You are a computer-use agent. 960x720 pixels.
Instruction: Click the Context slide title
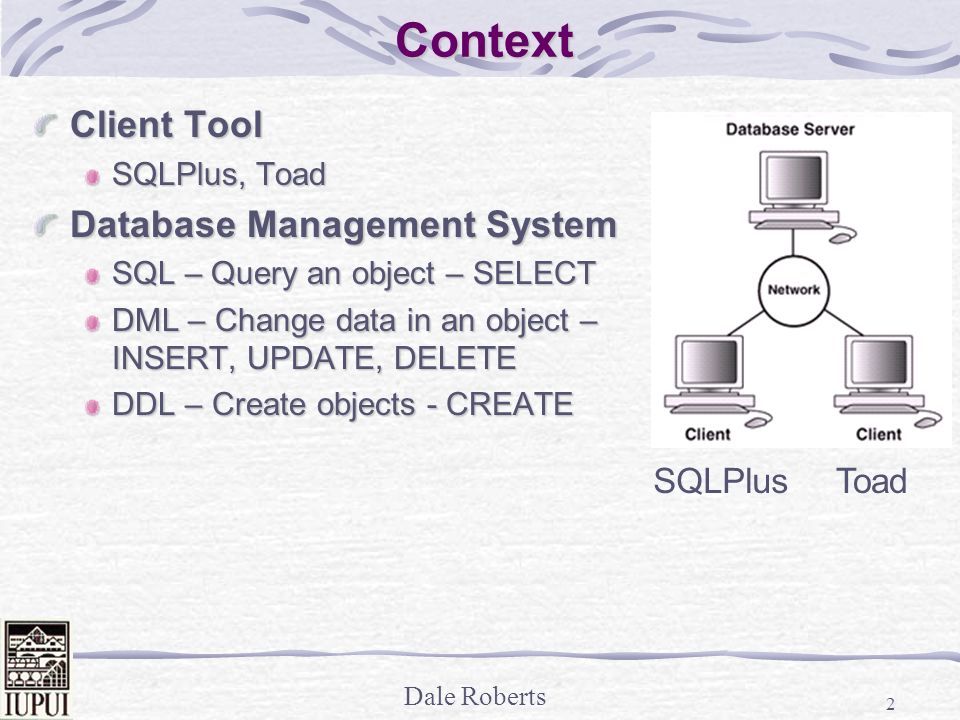pos(484,40)
